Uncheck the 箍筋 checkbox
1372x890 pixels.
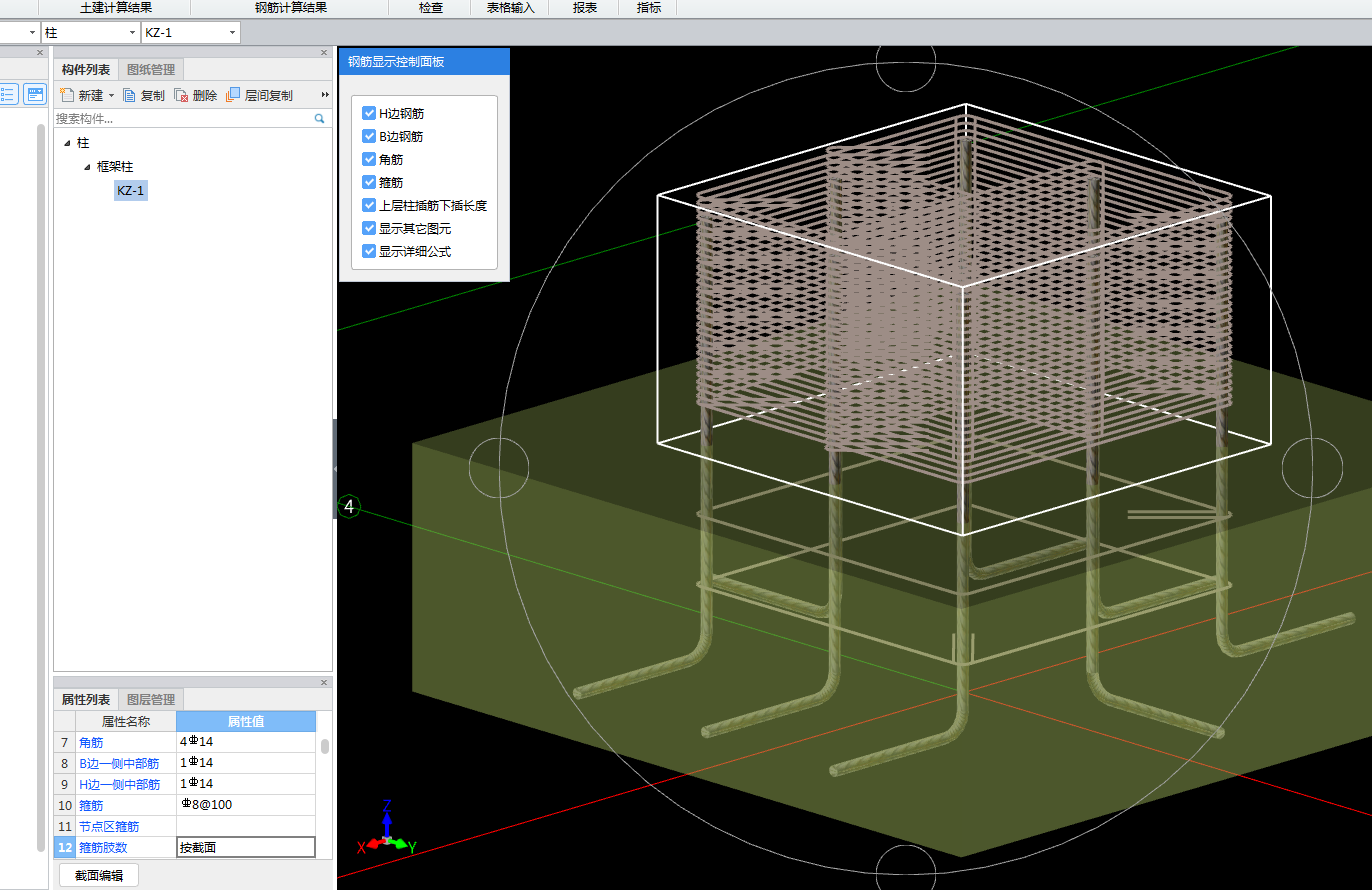click(x=369, y=182)
